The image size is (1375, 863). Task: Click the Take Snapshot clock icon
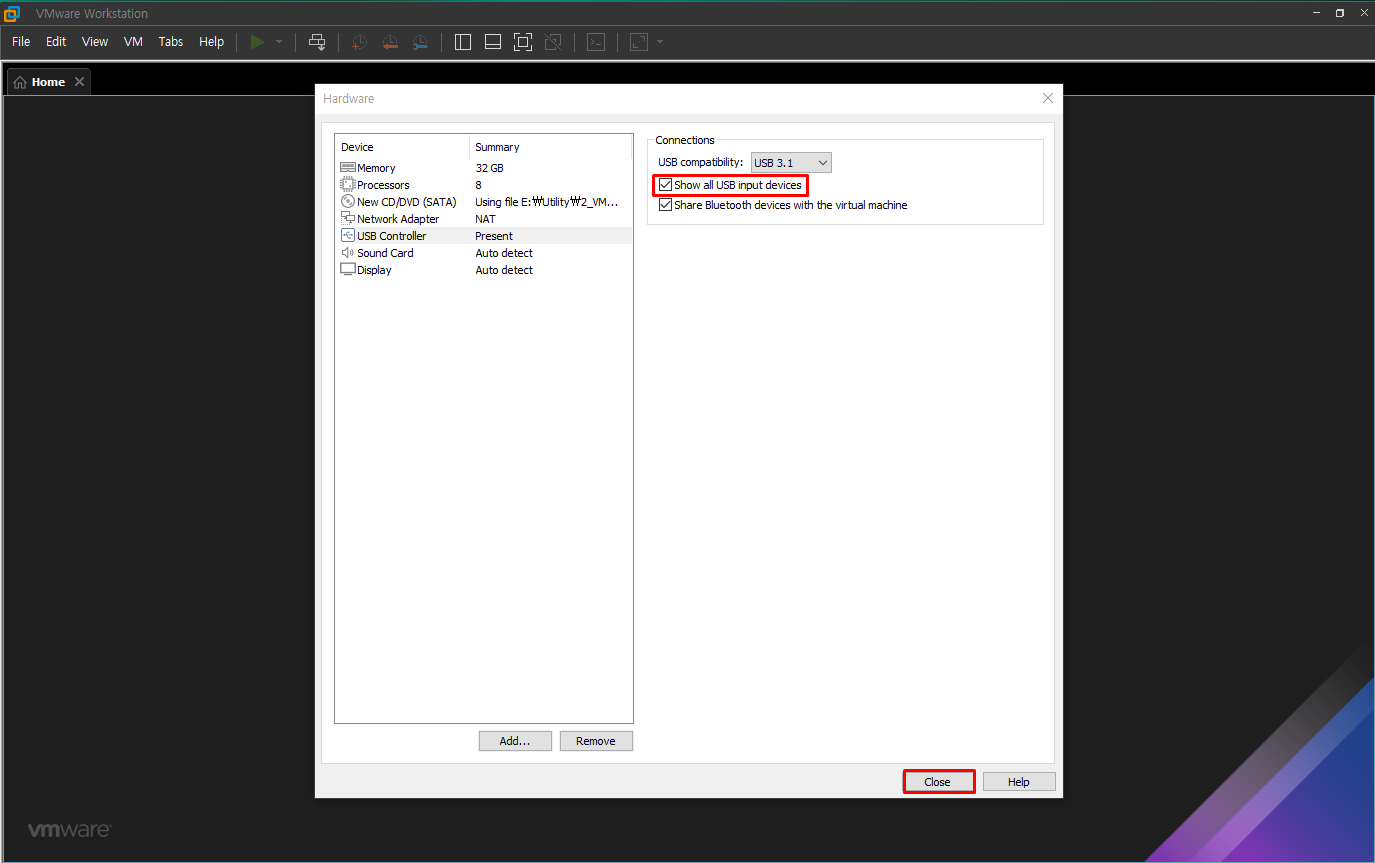pyautogui.click(x=359, y=42)
